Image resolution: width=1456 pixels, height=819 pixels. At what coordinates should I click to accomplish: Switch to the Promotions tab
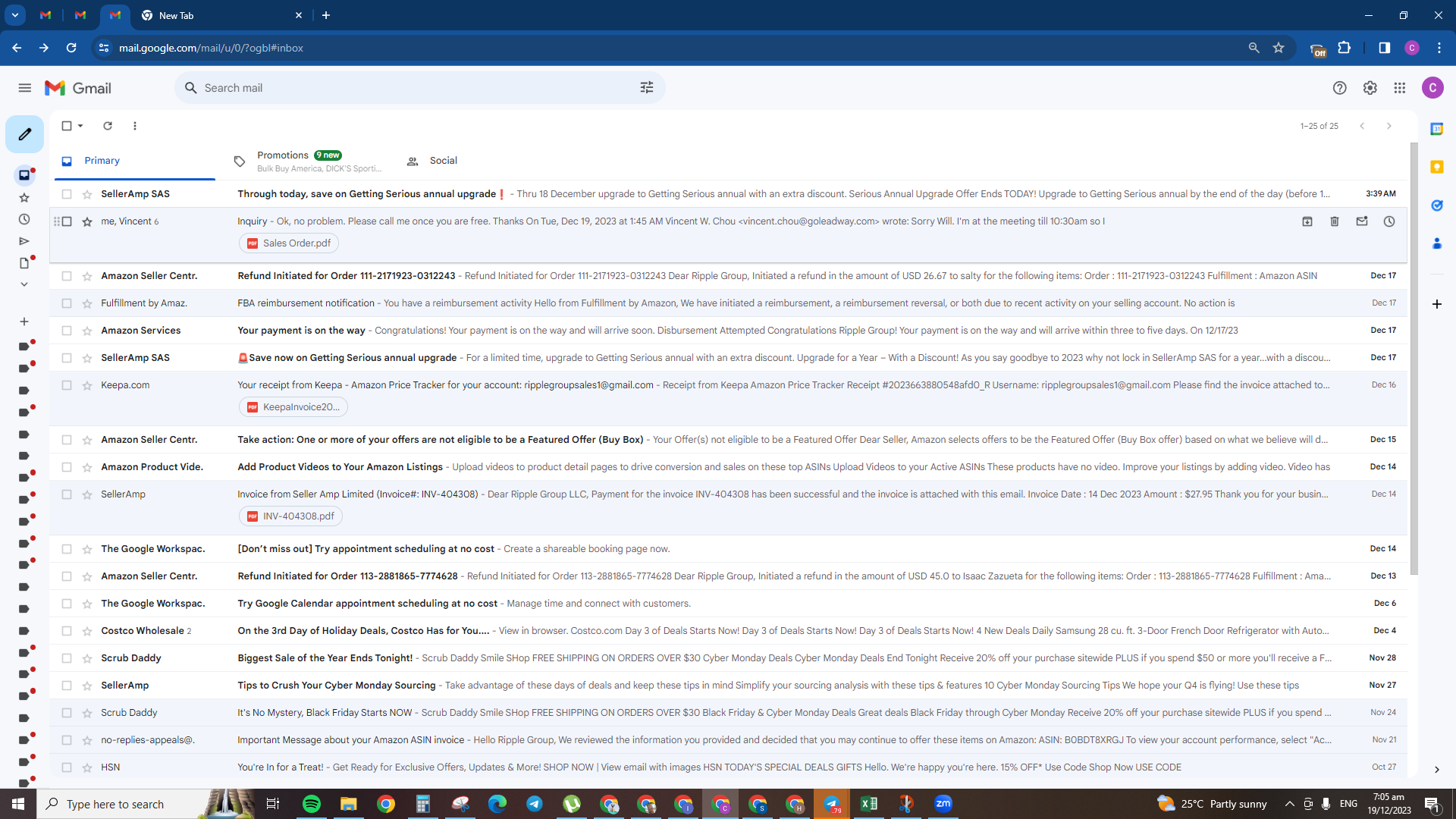pos(307,161)
